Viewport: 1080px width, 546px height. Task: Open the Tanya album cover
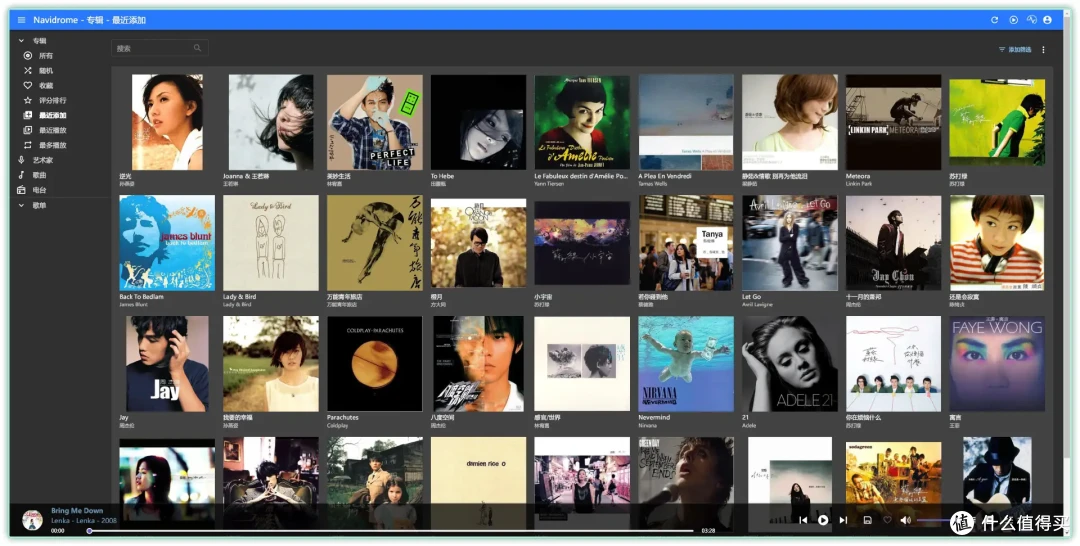pos(686,243)
